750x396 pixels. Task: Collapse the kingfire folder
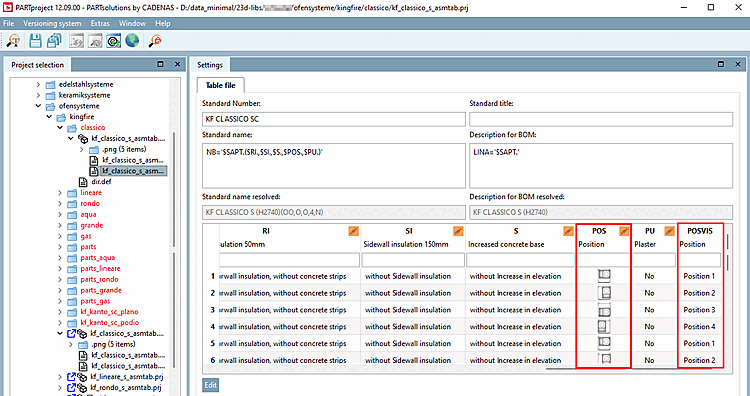[49, 117]
